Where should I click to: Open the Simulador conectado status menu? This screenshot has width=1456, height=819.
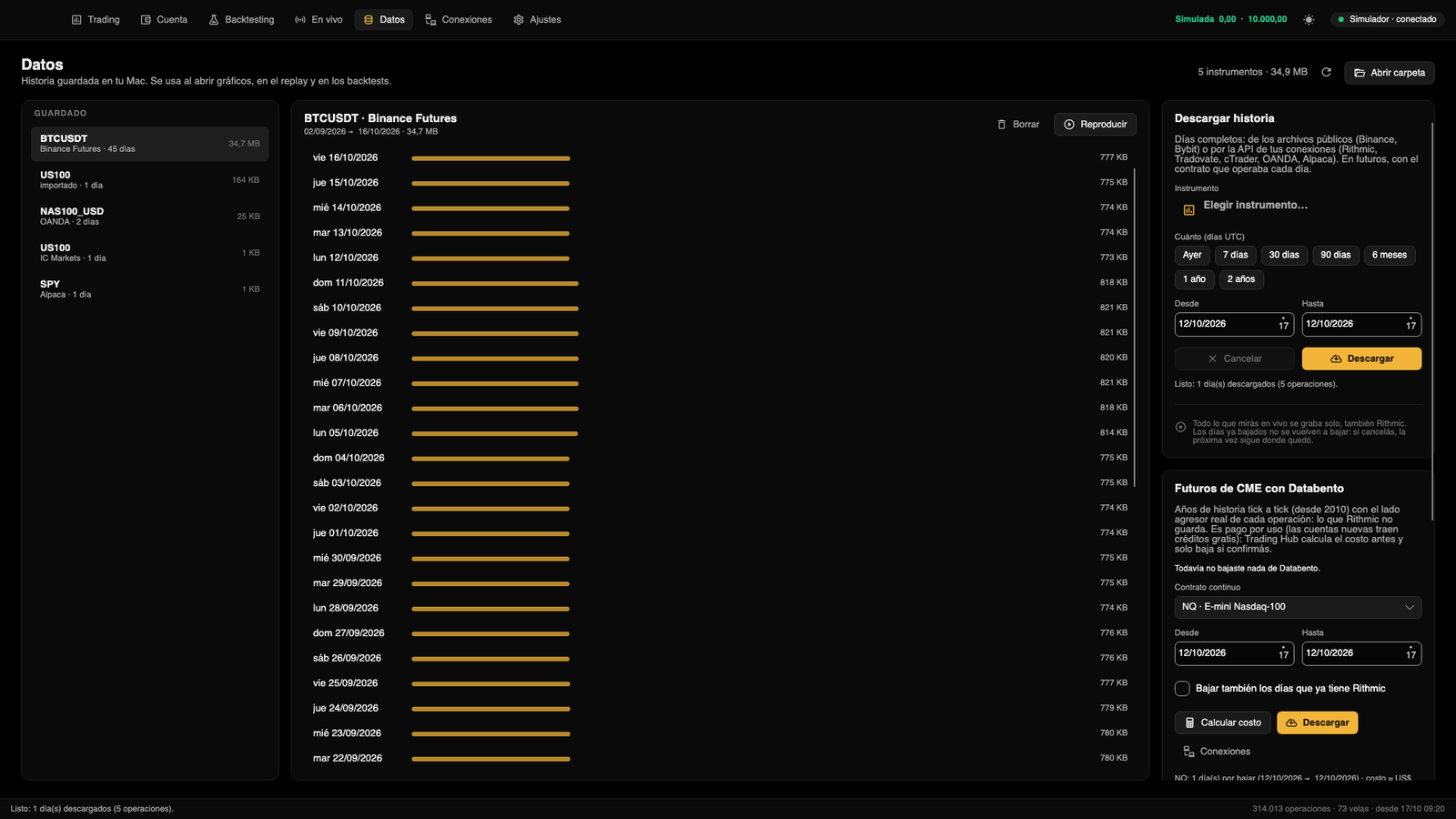coord(1387,19)
